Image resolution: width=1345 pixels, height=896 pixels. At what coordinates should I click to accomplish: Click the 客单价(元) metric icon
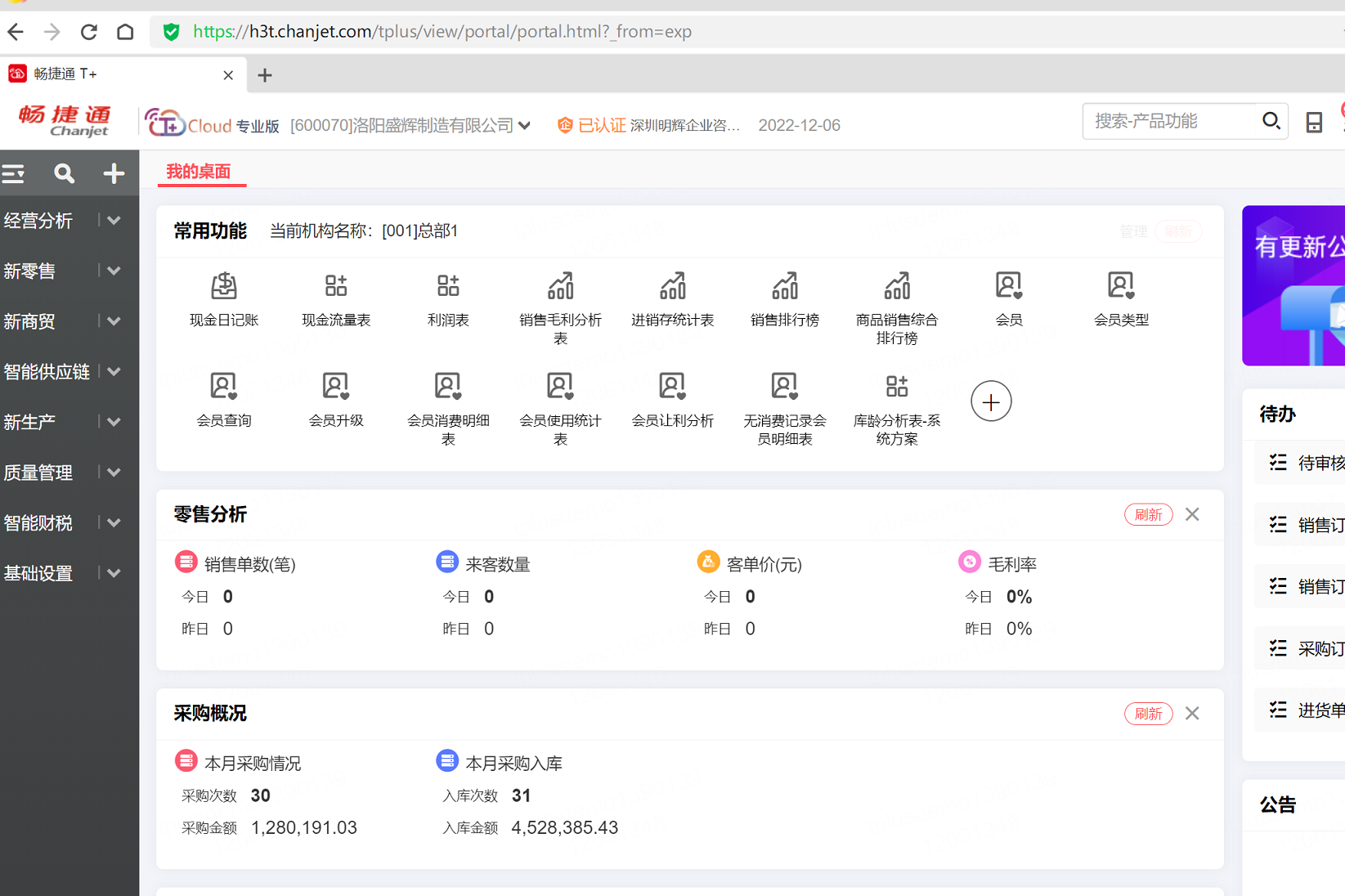click(708, 562)
